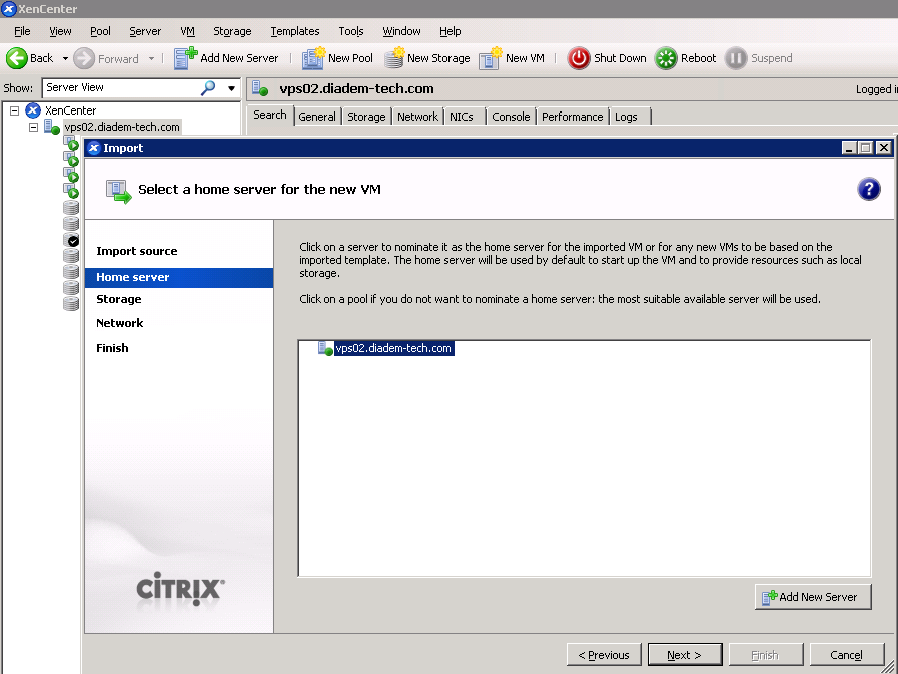Click the server icon in the Import server list

(325, 348)
